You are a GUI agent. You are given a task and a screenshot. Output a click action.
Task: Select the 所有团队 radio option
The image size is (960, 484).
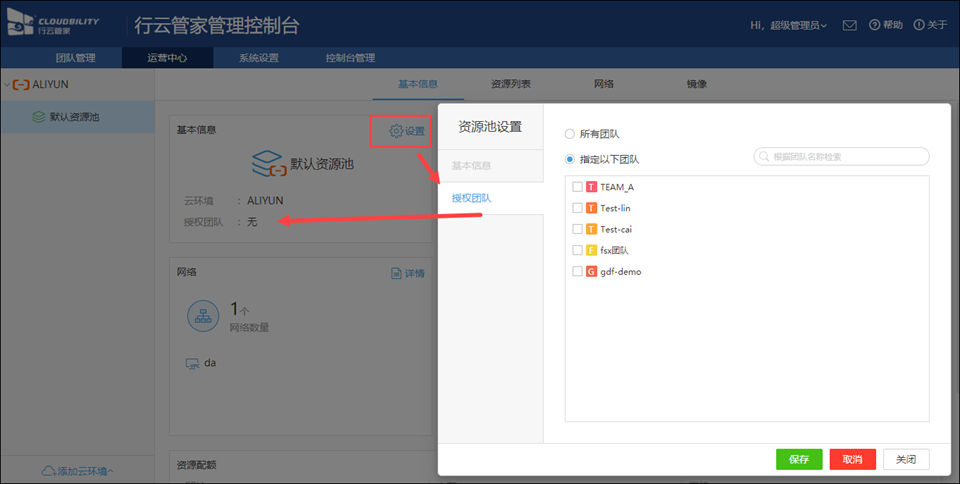pos(570,133)
